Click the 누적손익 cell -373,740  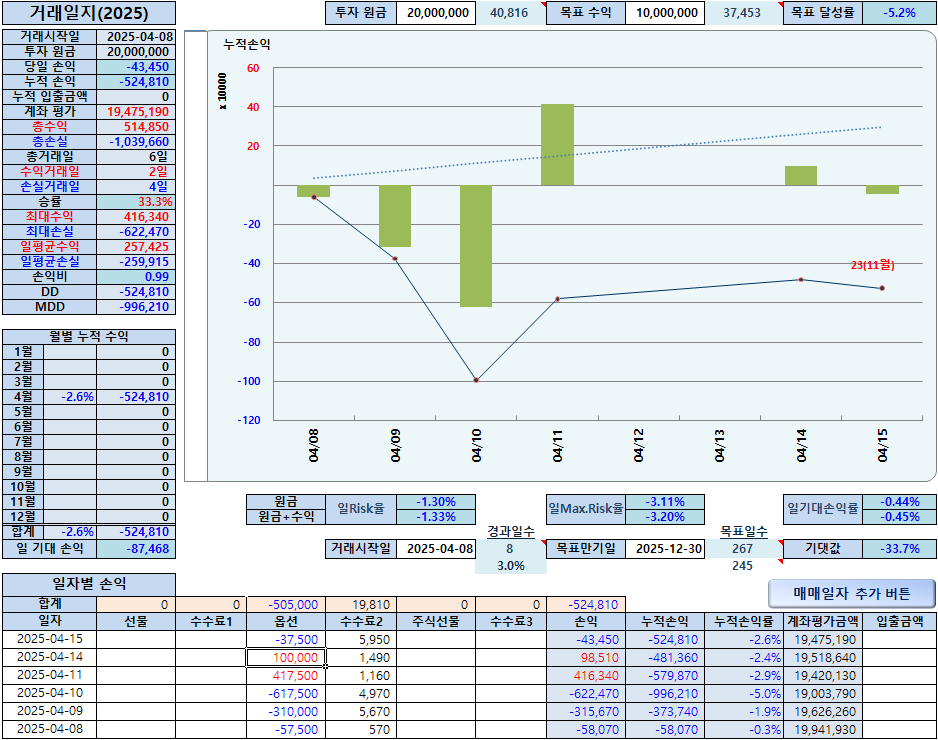tap(665, 711)
